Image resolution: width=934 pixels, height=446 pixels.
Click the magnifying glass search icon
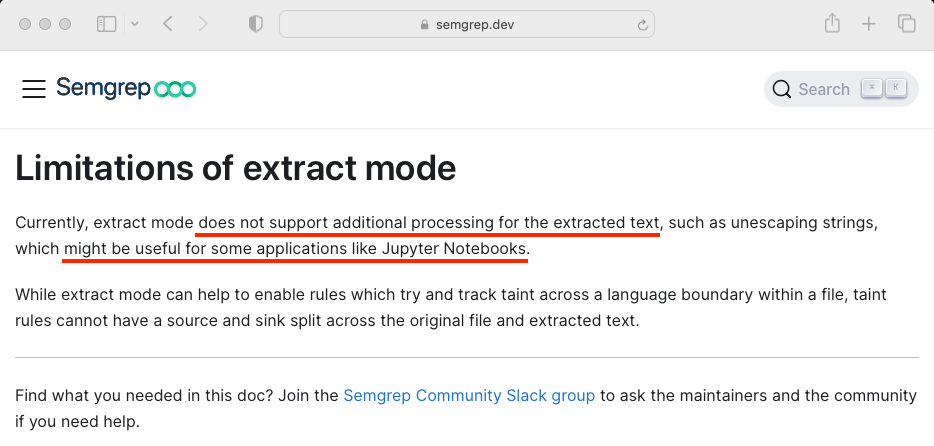[x=782, y=89]
